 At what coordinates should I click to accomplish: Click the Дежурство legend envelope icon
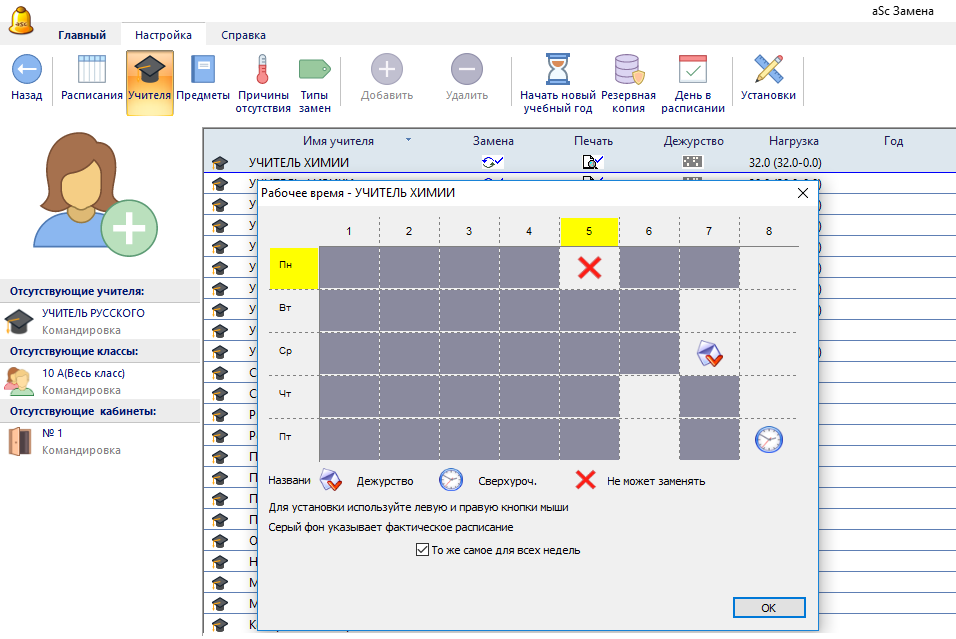point(331,480)
